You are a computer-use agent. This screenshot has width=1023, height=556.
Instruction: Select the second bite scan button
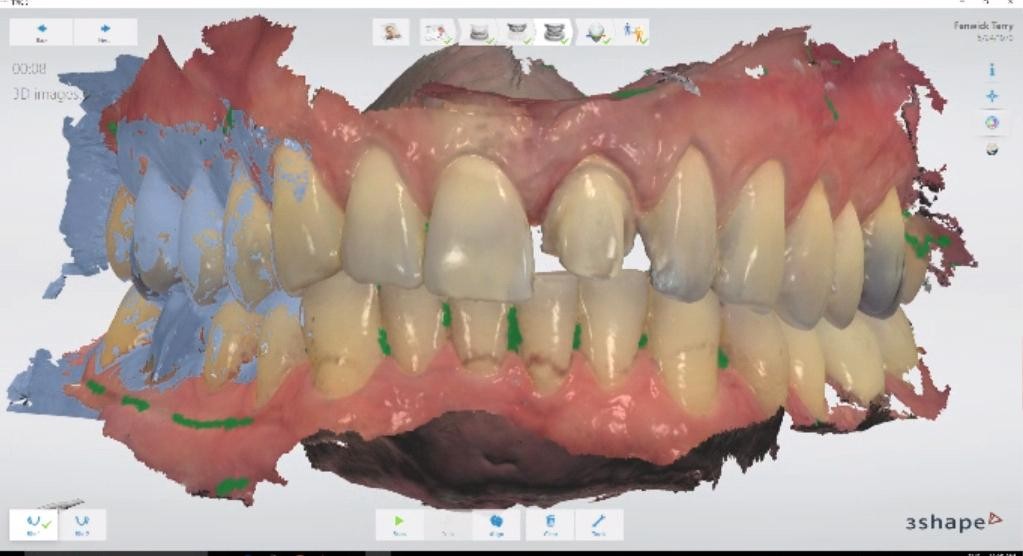[x=83, y=524]
